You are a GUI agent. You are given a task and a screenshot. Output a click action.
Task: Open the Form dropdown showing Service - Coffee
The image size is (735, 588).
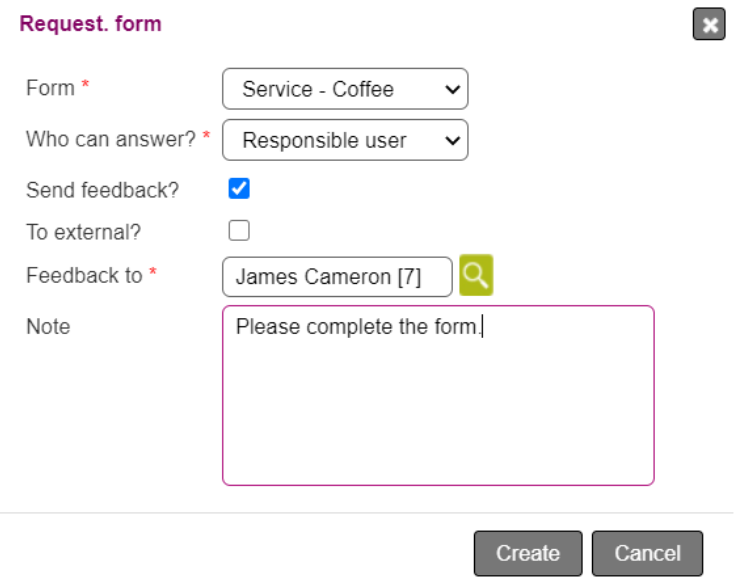click(x=345, y=89)
